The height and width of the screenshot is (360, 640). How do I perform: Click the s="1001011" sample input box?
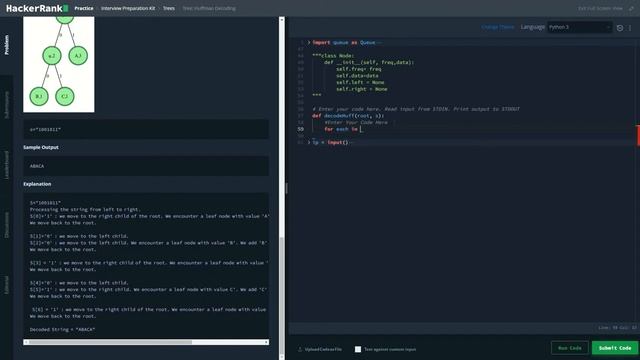coord(146,129)
